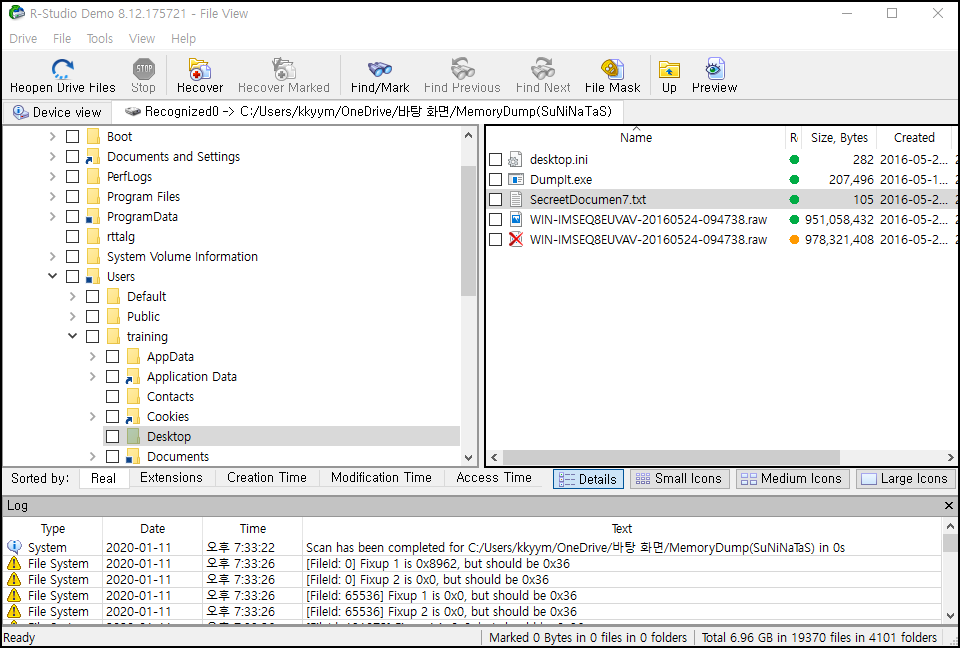960x648 pixels.
Task: Open Find/Mark binoculars tool
Action: [x=380, y=69]
